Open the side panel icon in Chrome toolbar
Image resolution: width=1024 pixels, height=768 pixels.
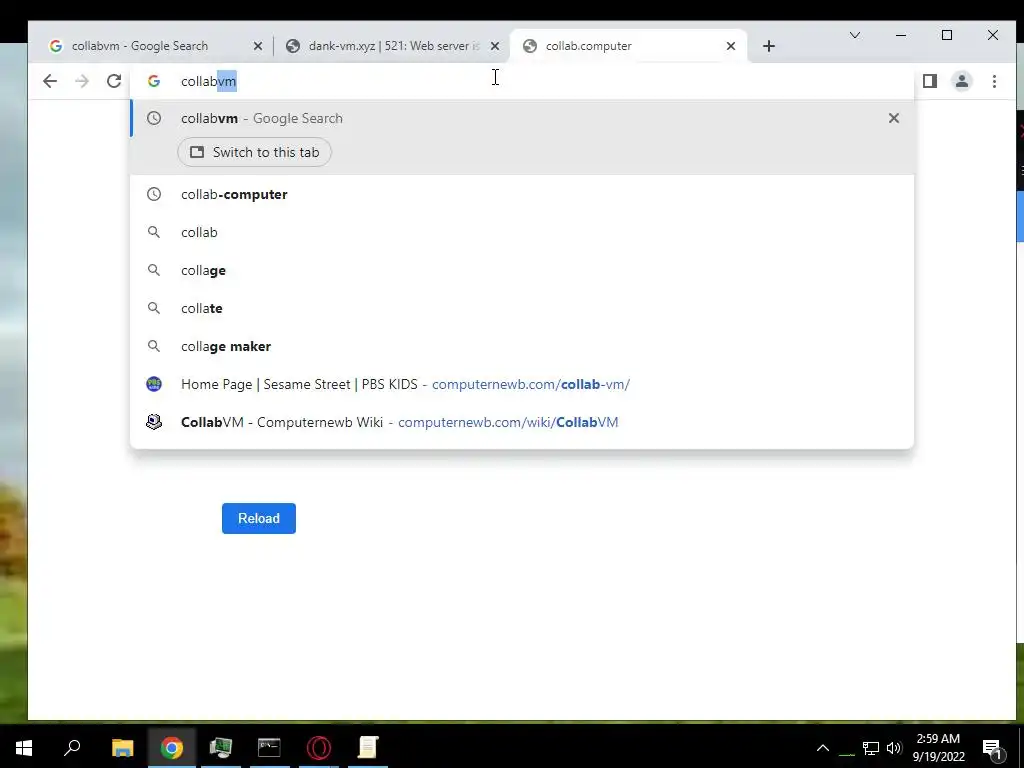tap(930, 81)
